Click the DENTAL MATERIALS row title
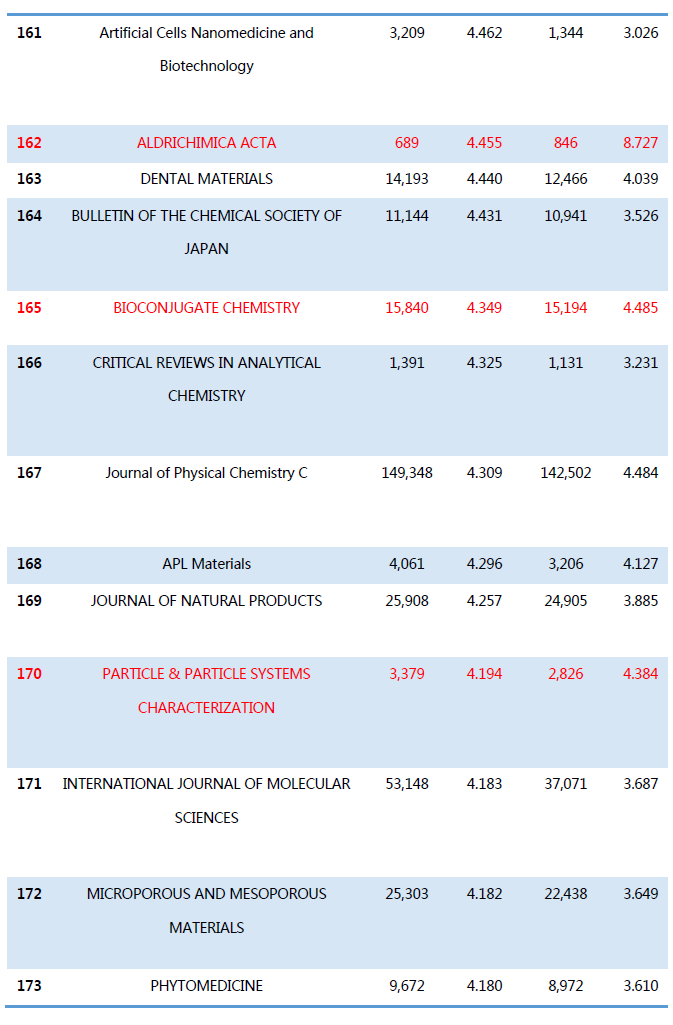The width and height of the screenshot is (673, 1025). (206, 179)
